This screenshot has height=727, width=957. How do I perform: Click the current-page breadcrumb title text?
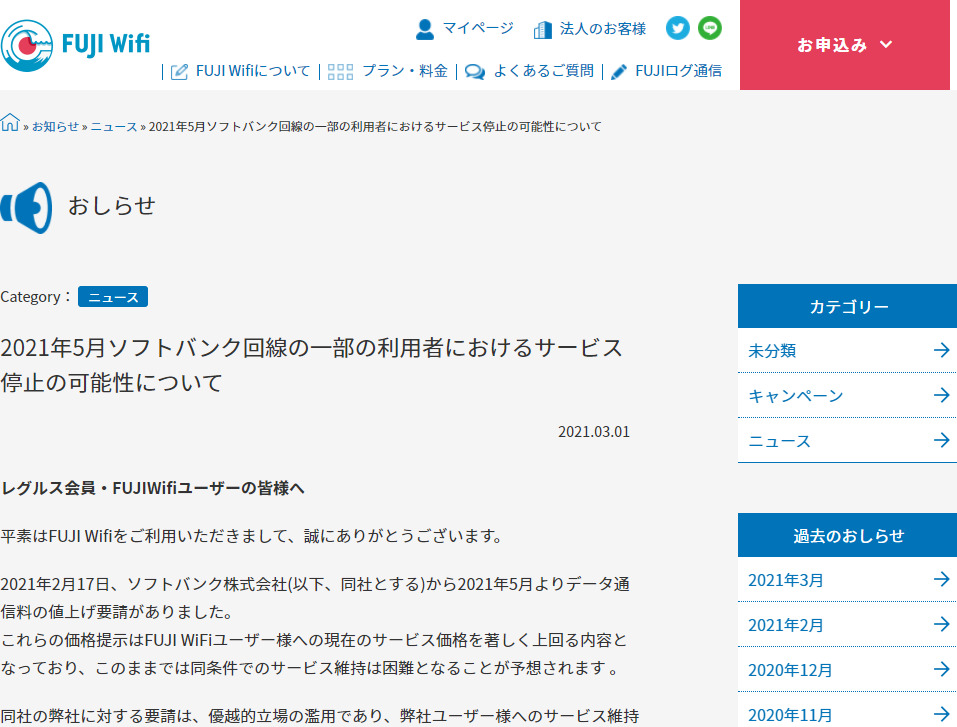pos(375,126)
